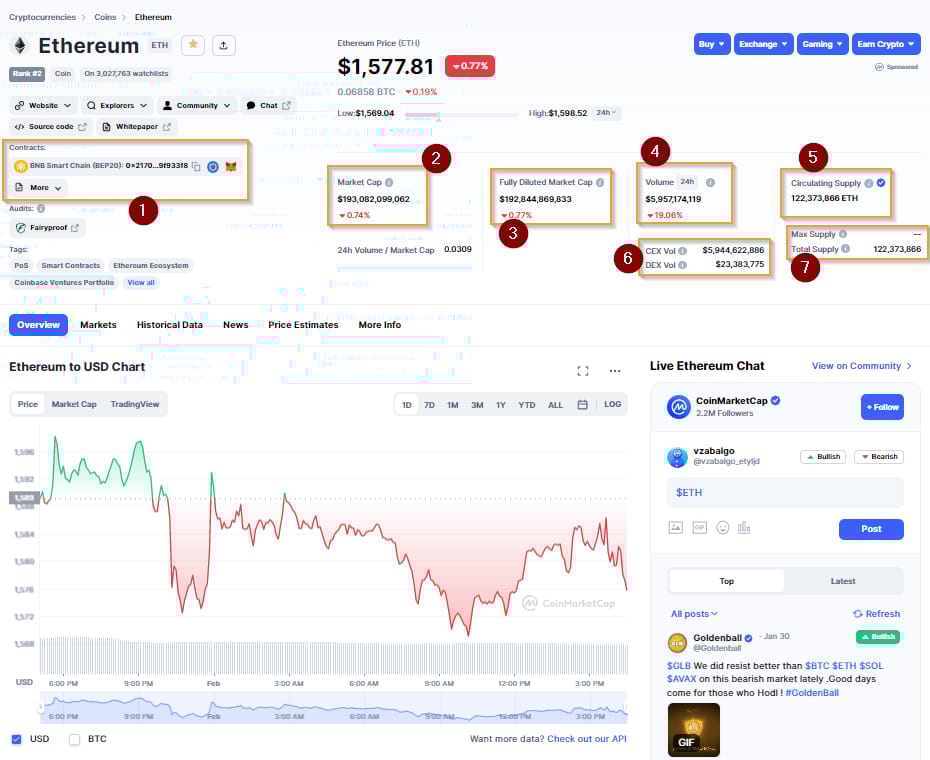
Task: Show Circulating Supply info icon
Action: click(x=869, y=183)
